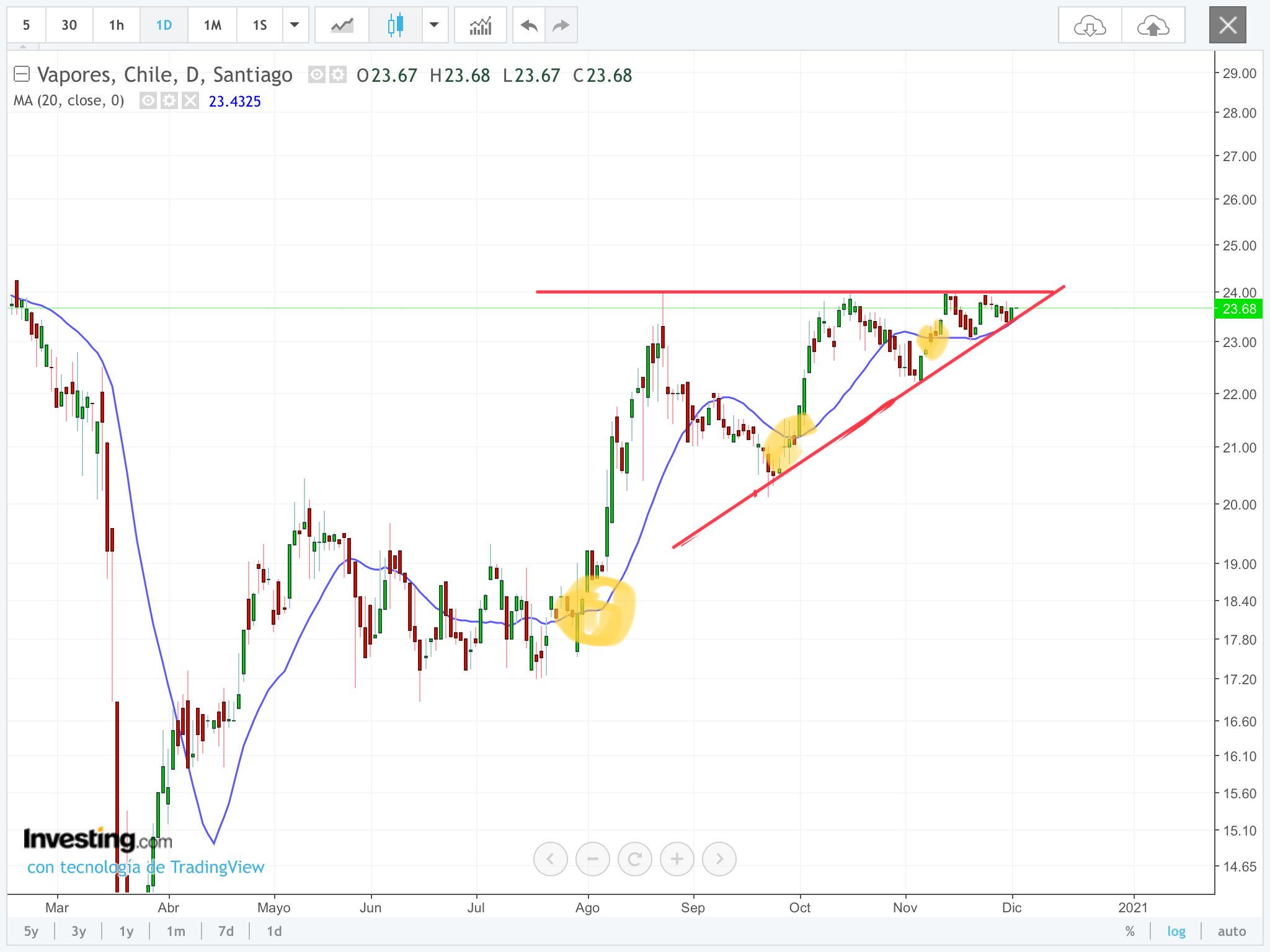Zoom in with plus chart control

677,859
